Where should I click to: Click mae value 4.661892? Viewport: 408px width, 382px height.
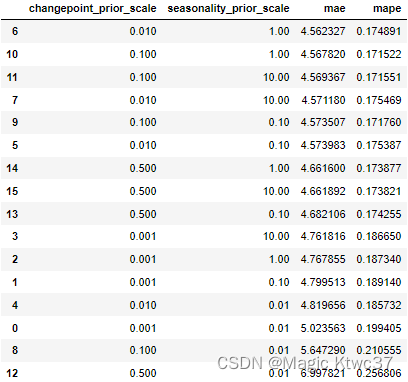click(x=323, y=191)
